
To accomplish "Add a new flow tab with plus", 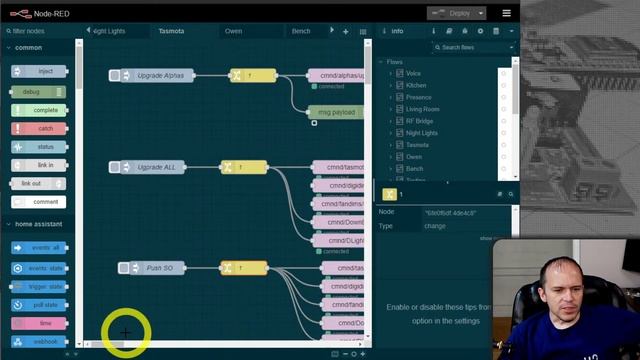I will tap(346, 31).
